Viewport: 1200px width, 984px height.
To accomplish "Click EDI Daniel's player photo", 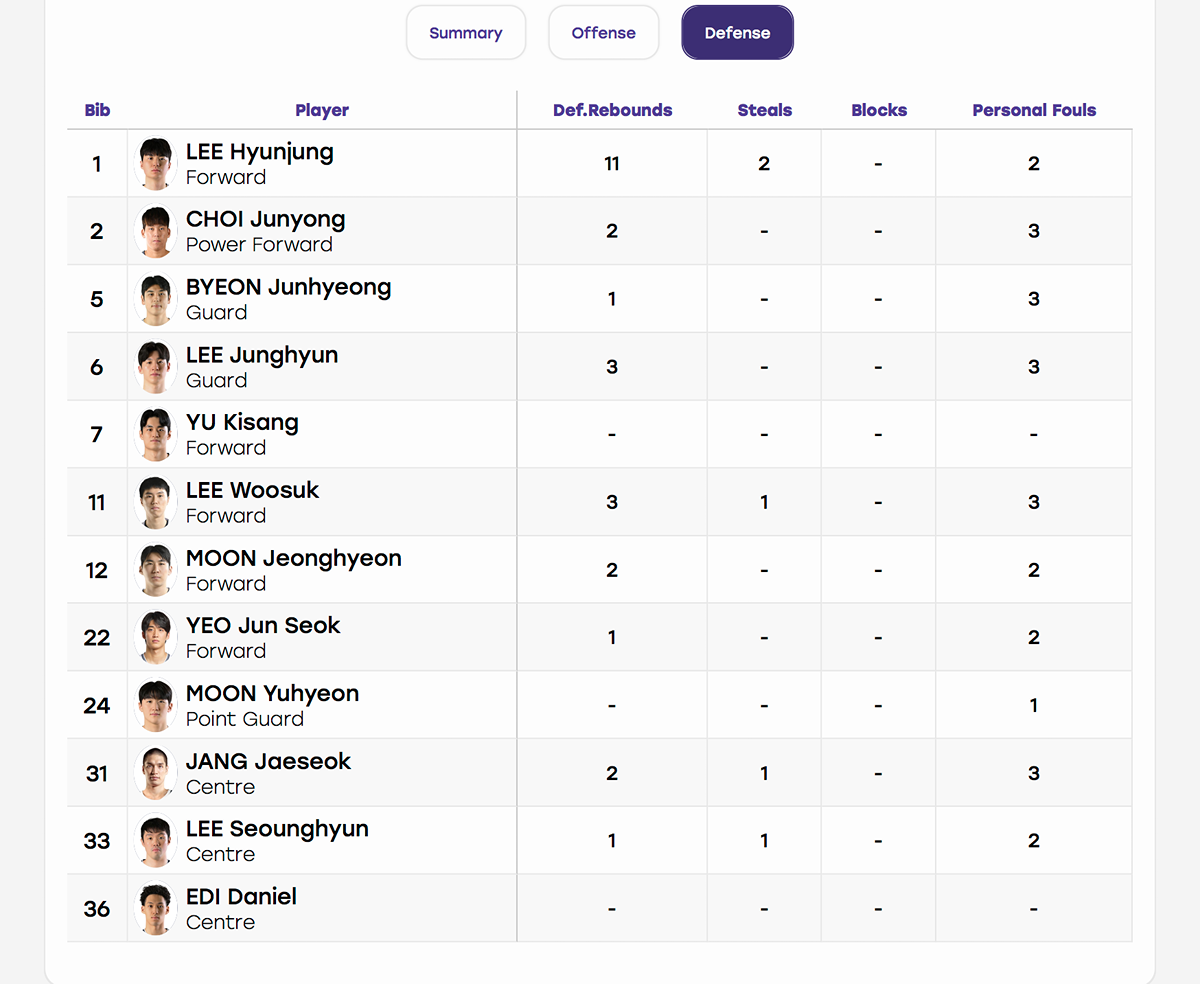I will tap(156, 909).
